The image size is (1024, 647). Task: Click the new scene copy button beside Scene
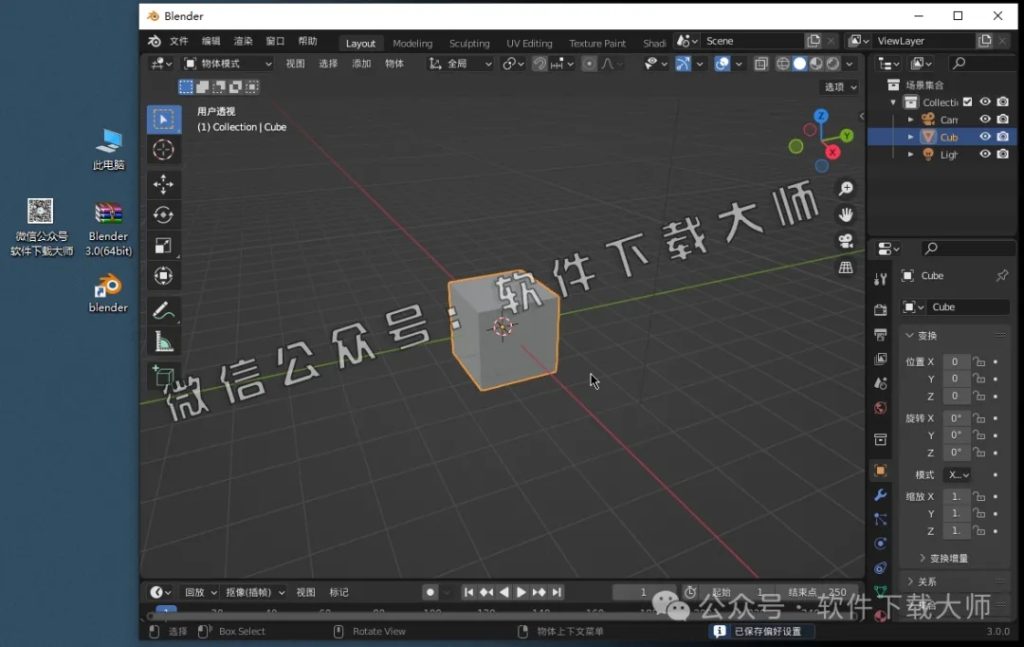[813, 40]
